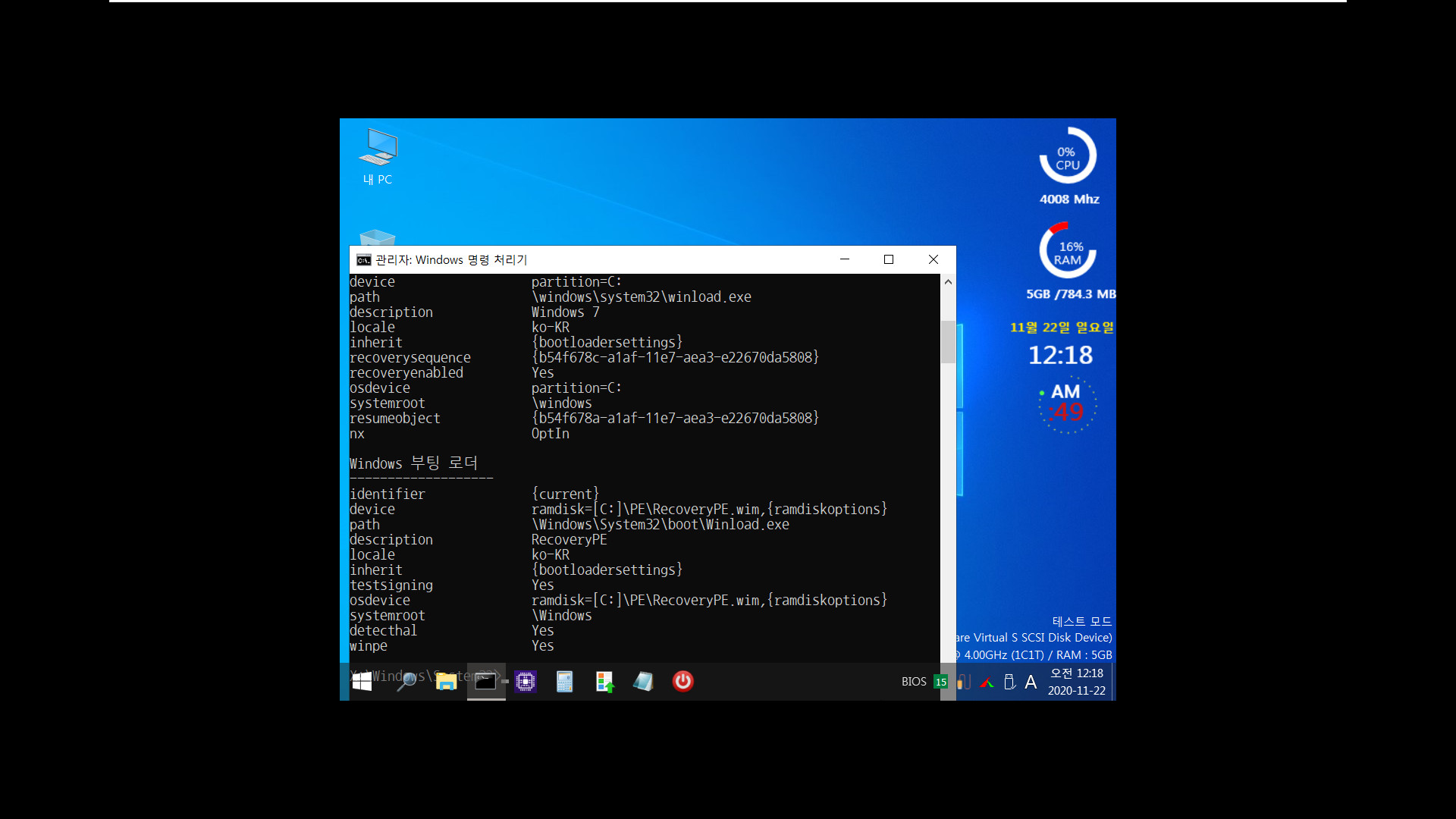Close the command prompt window
This screenshot has width=1456, height=819.
(x=934, y=259)
